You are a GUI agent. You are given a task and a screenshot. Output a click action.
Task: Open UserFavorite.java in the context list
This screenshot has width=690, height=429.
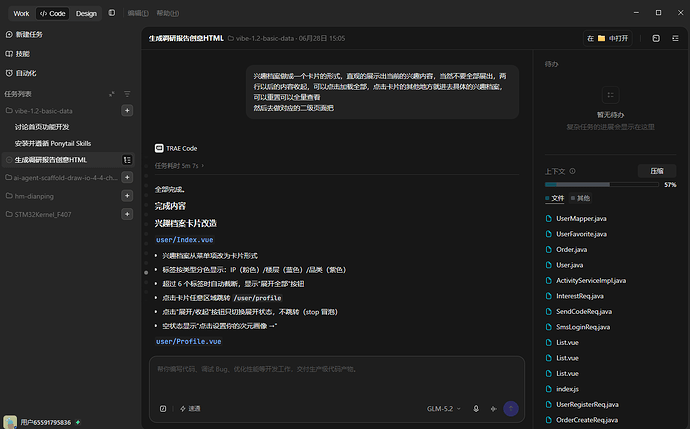click(581, 234)
